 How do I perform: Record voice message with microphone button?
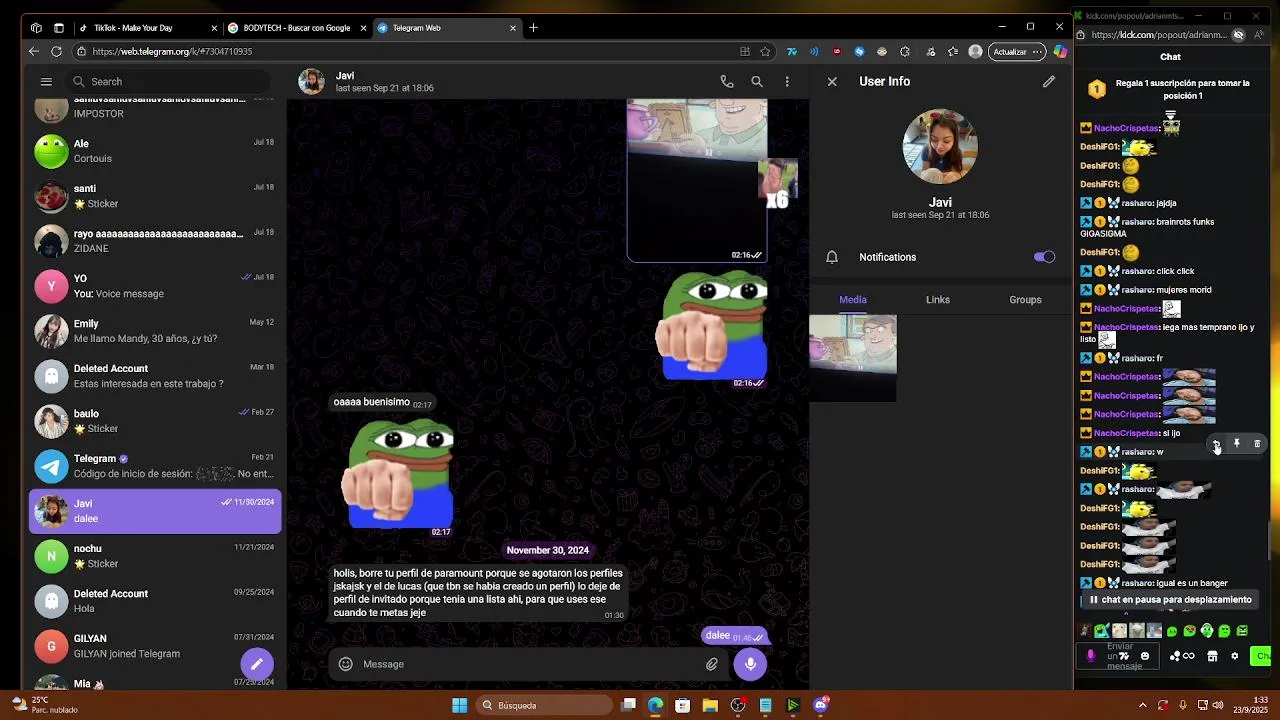(x=750, y=664)
